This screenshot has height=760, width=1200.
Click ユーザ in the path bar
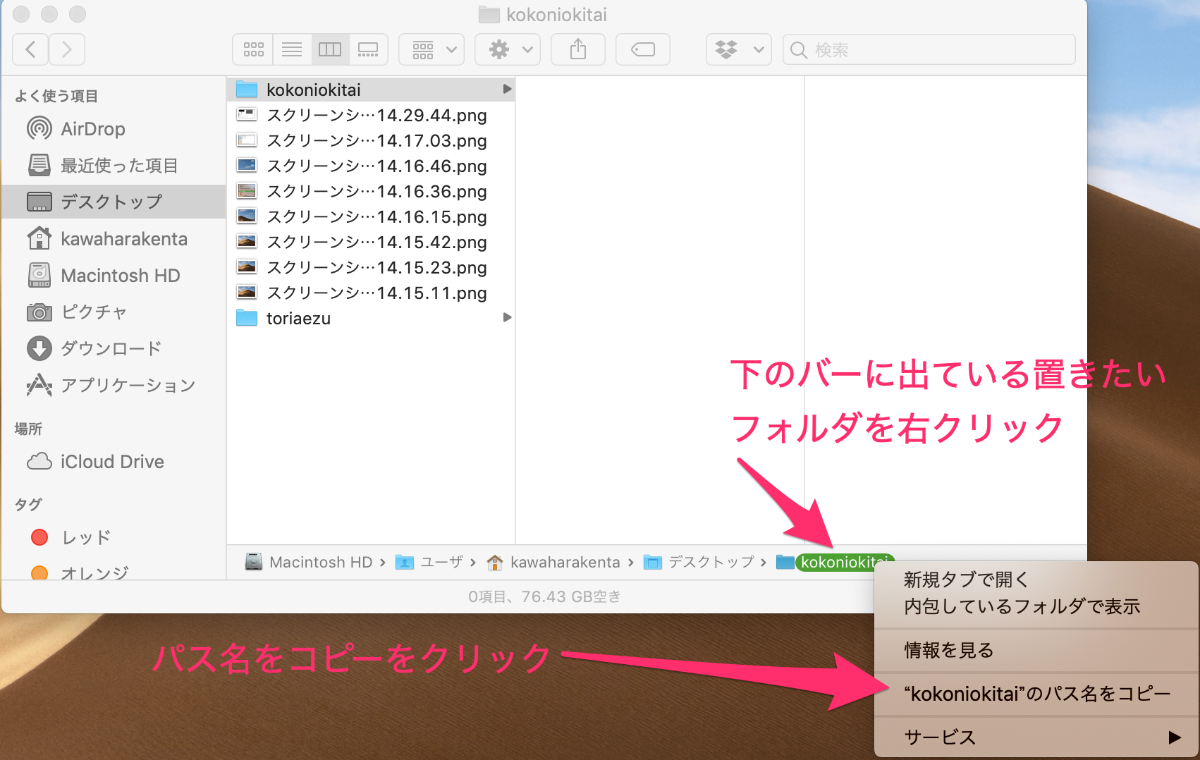429,562
